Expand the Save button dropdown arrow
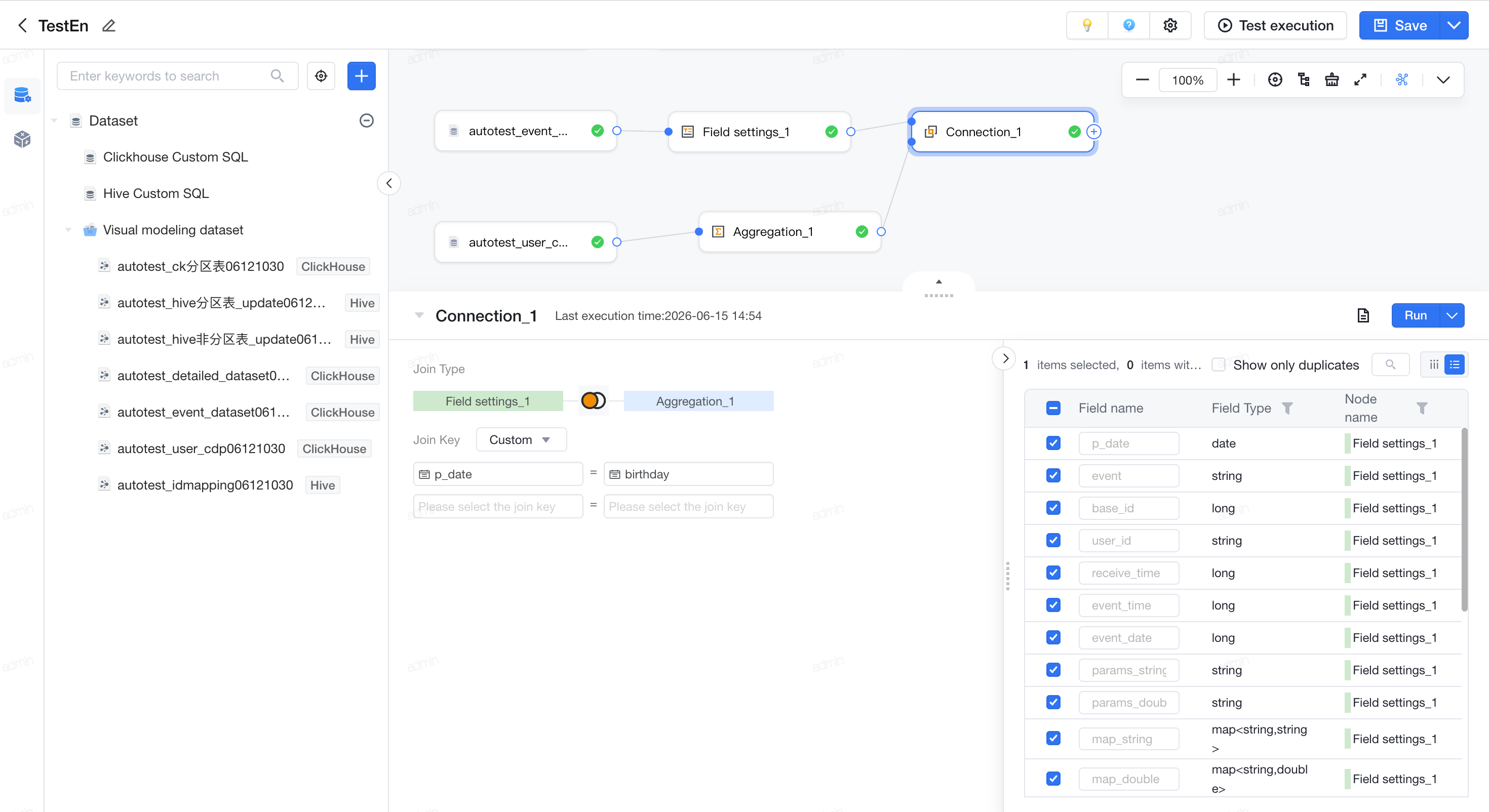The image size is (1489, 812). click(x=1454, y=25)
